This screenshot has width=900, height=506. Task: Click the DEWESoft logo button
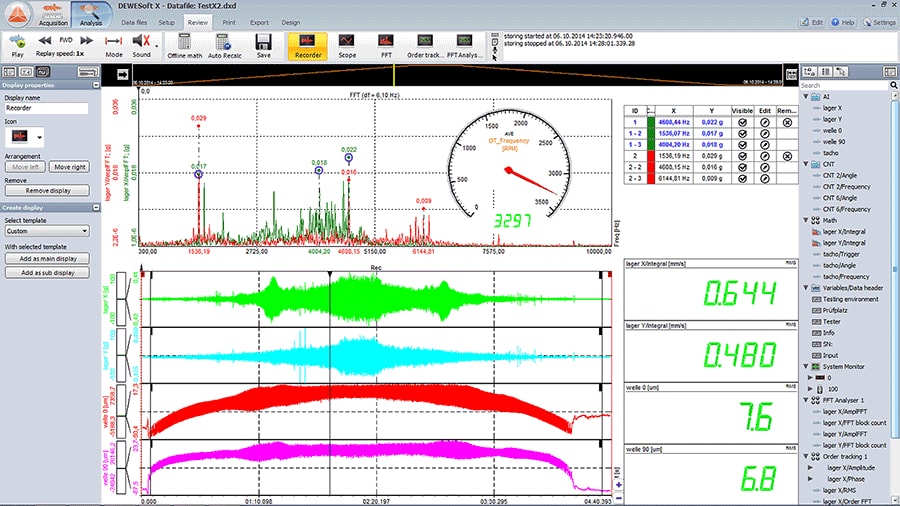[x=17, y=14]
